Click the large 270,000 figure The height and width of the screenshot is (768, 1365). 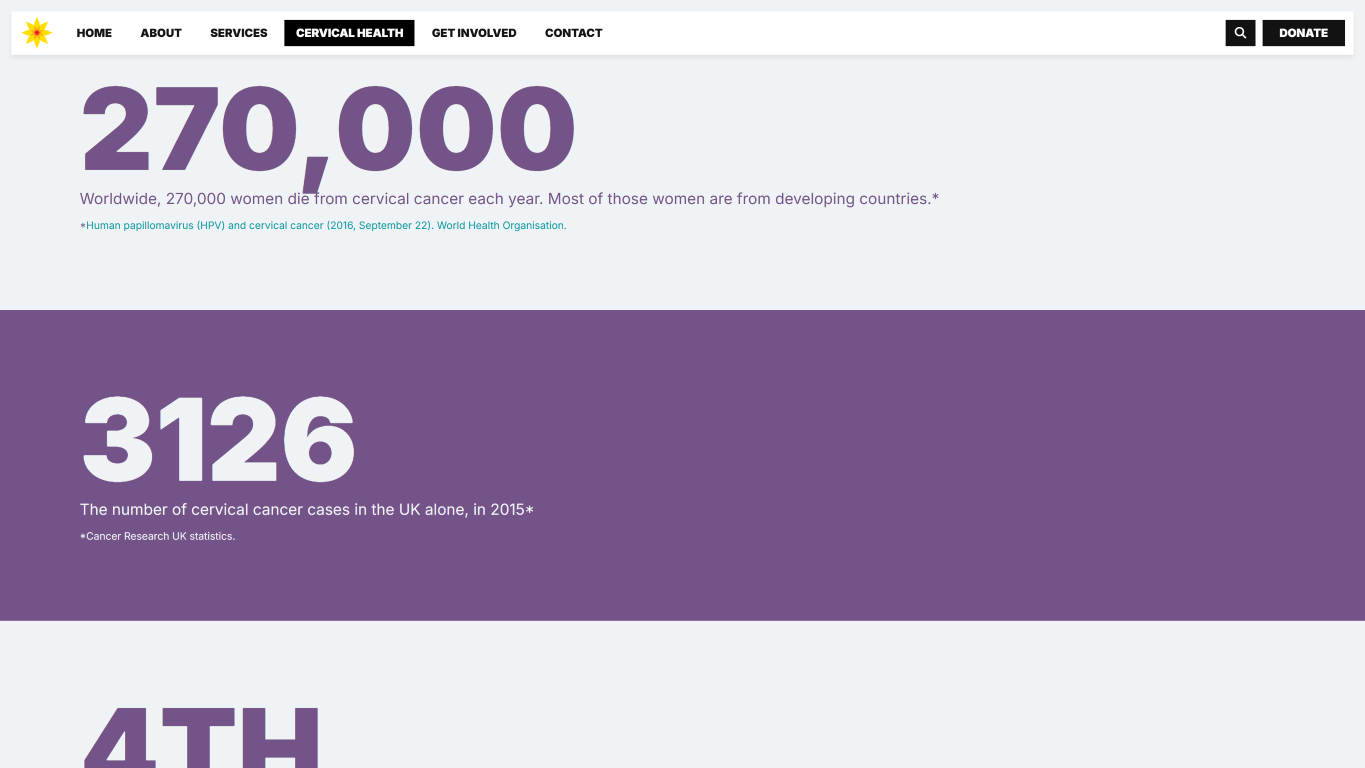(x=327, y=131)
